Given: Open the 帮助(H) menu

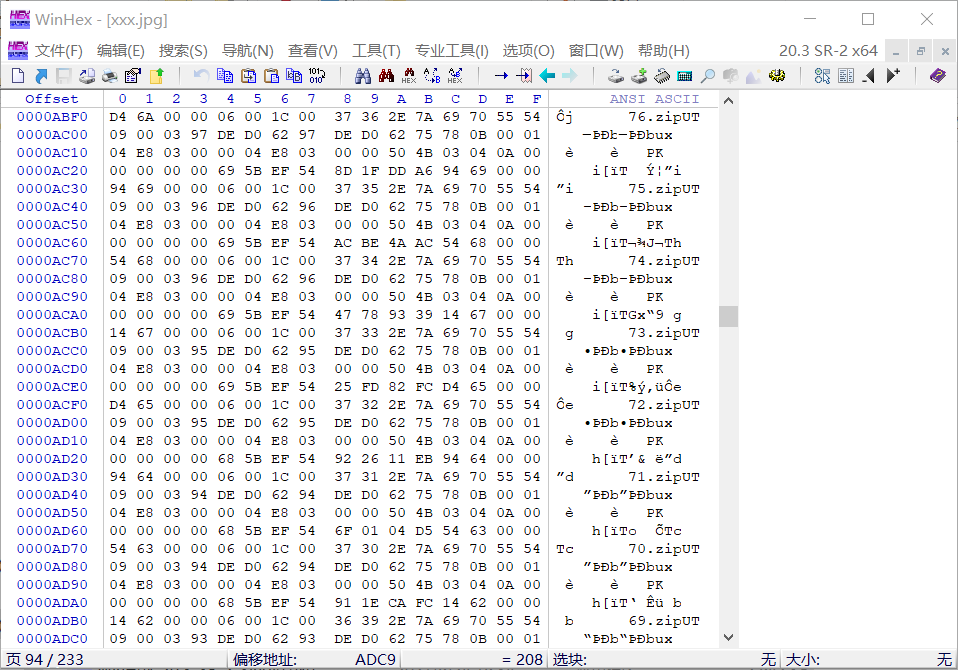Looking at the screenshot, I should (664, 51).
